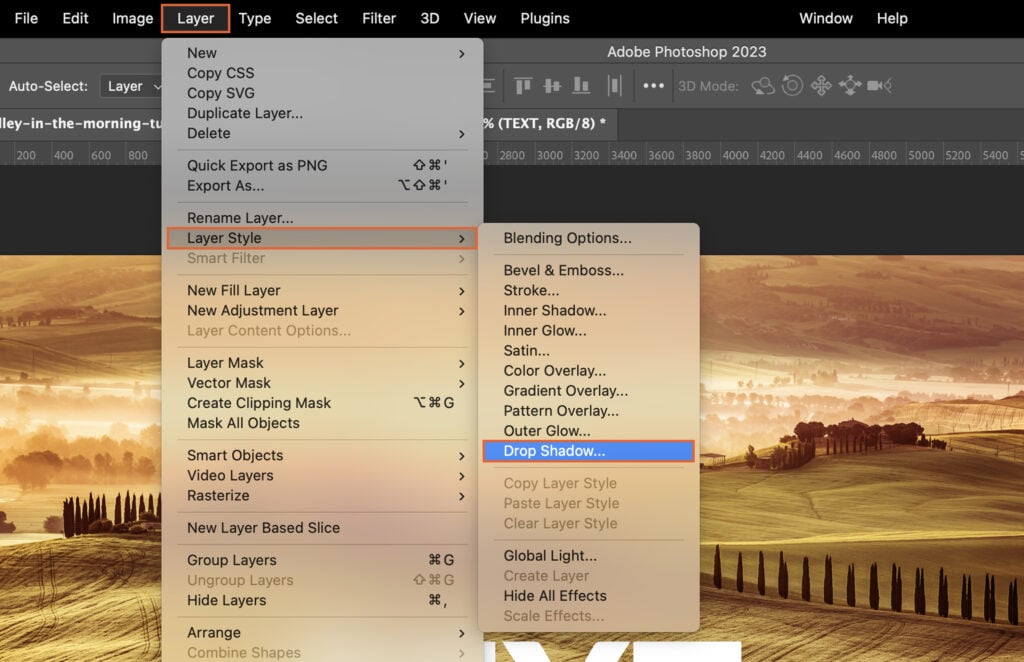Open extra align options via ellipsis icon
Viewport: 1024px width, 662px height.
coord(655,87)
